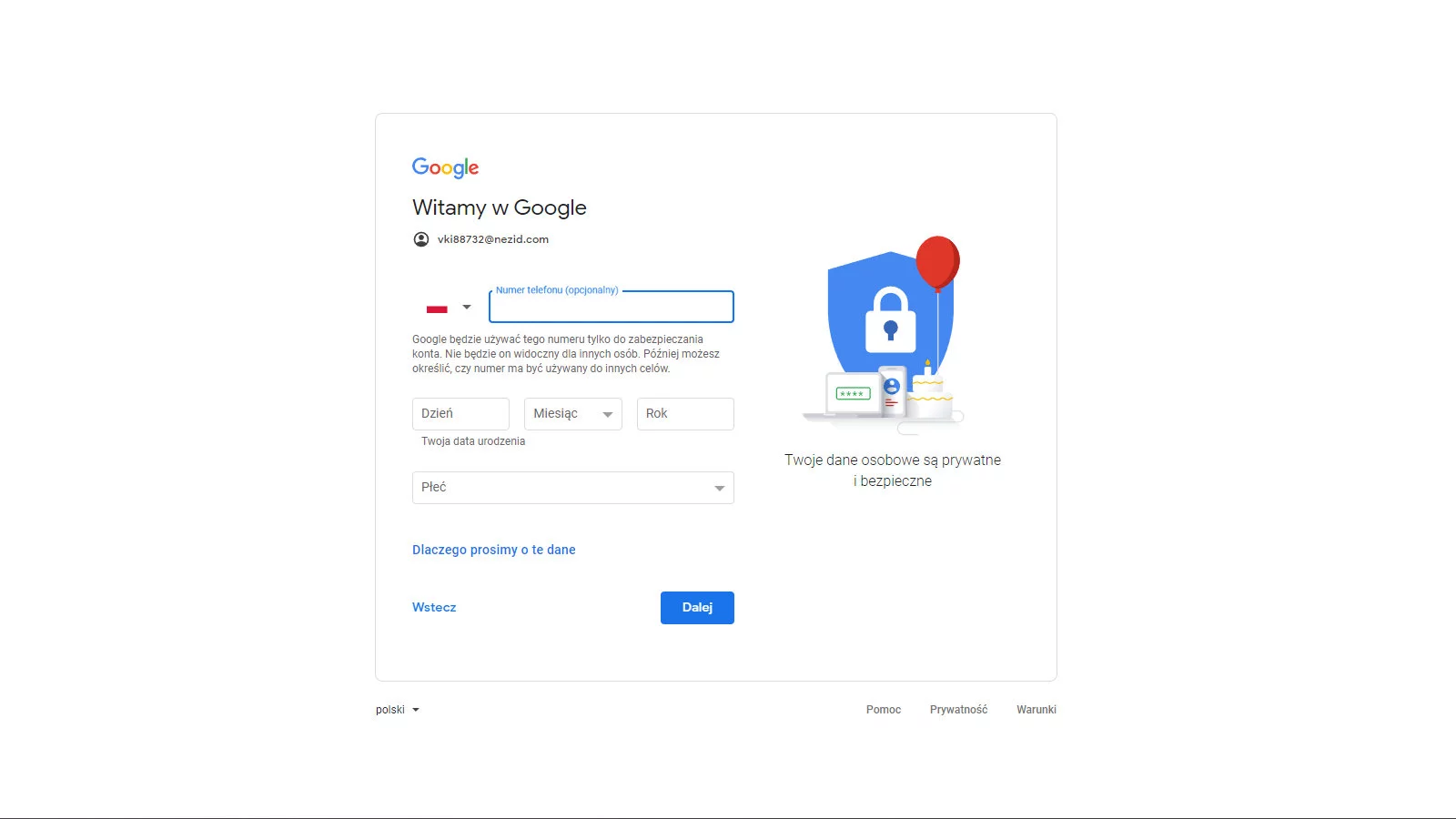
Task: Open Dlaczego prosimy o te dane link
Action: click(494, 550)
